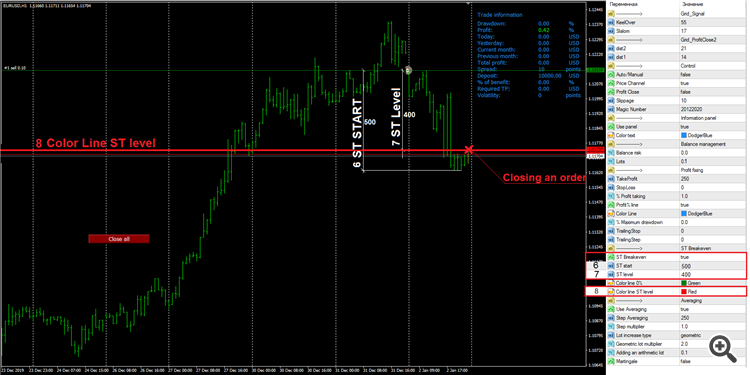Pick the Color line 0% Green swatch
This screenshot has width=750, height=375.
coord(683,283)
